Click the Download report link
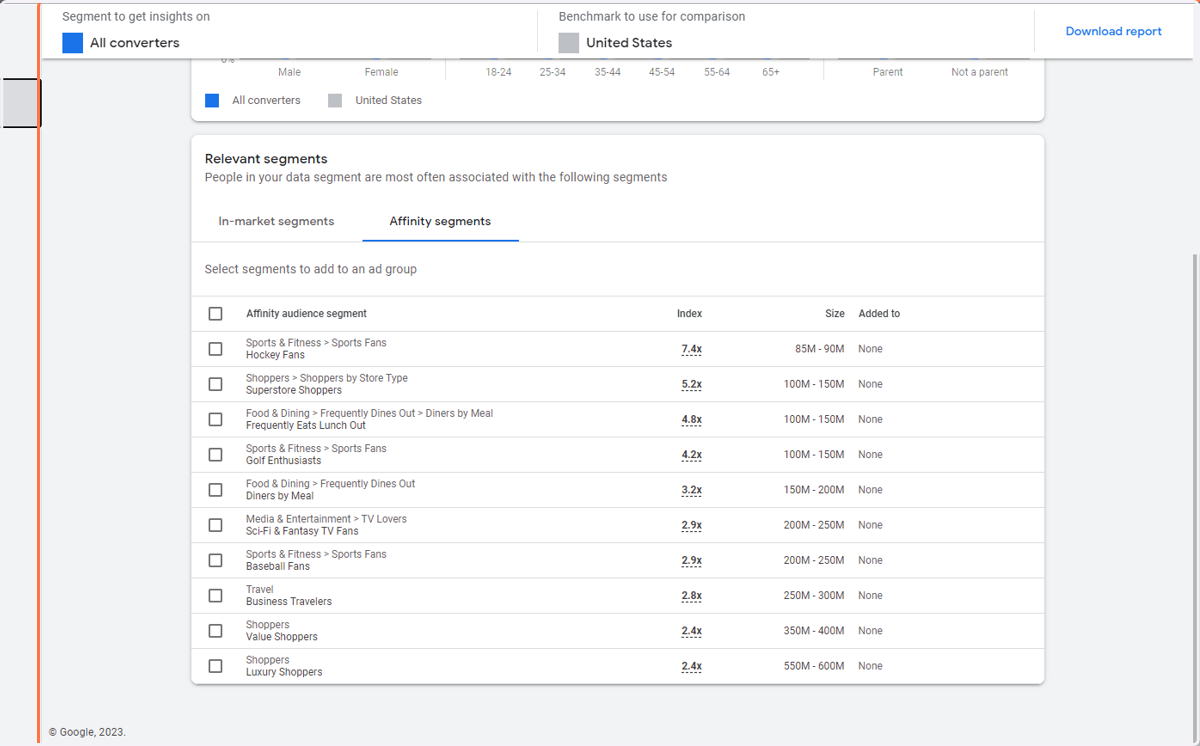 click(1113, 31)
